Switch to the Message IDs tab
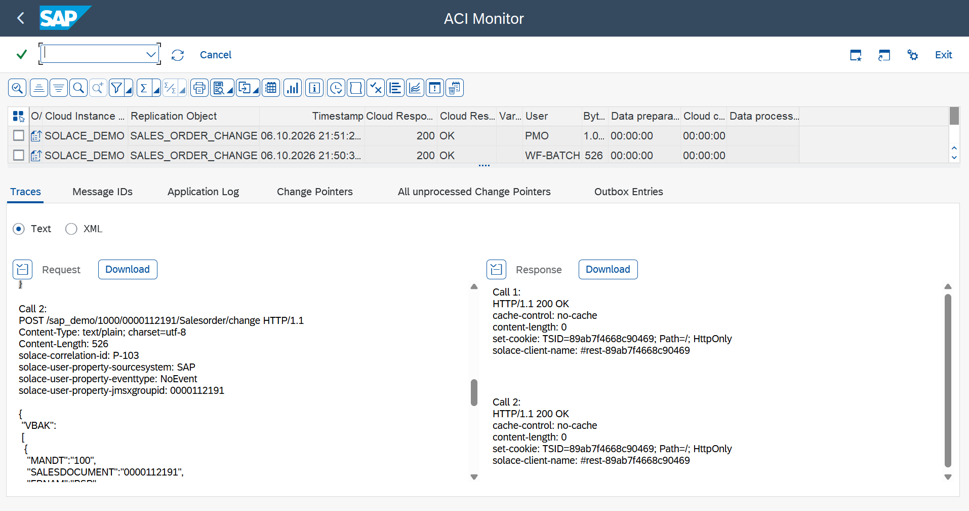The height and width of the screenshot is (511, 969). pyautogui.click(x=103, y=192)
